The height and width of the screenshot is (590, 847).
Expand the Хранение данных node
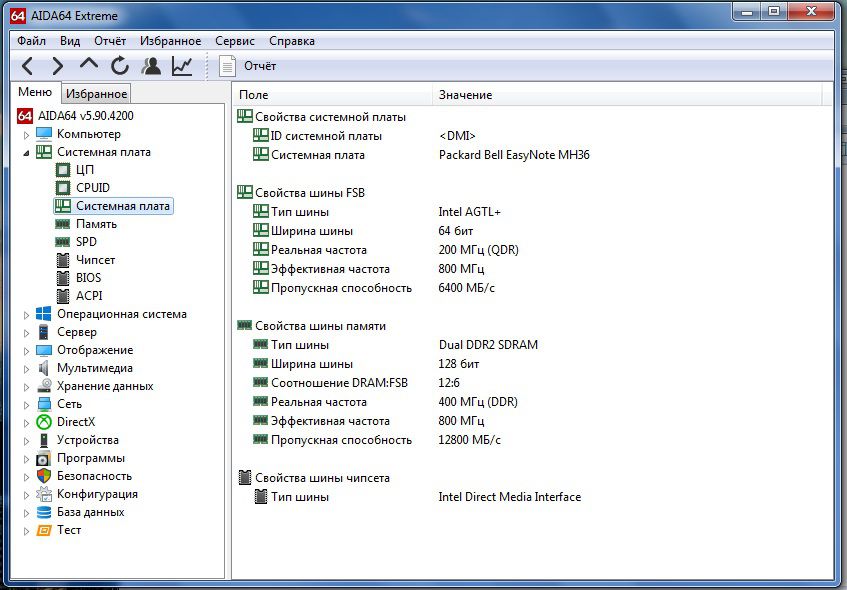point(26,387)
